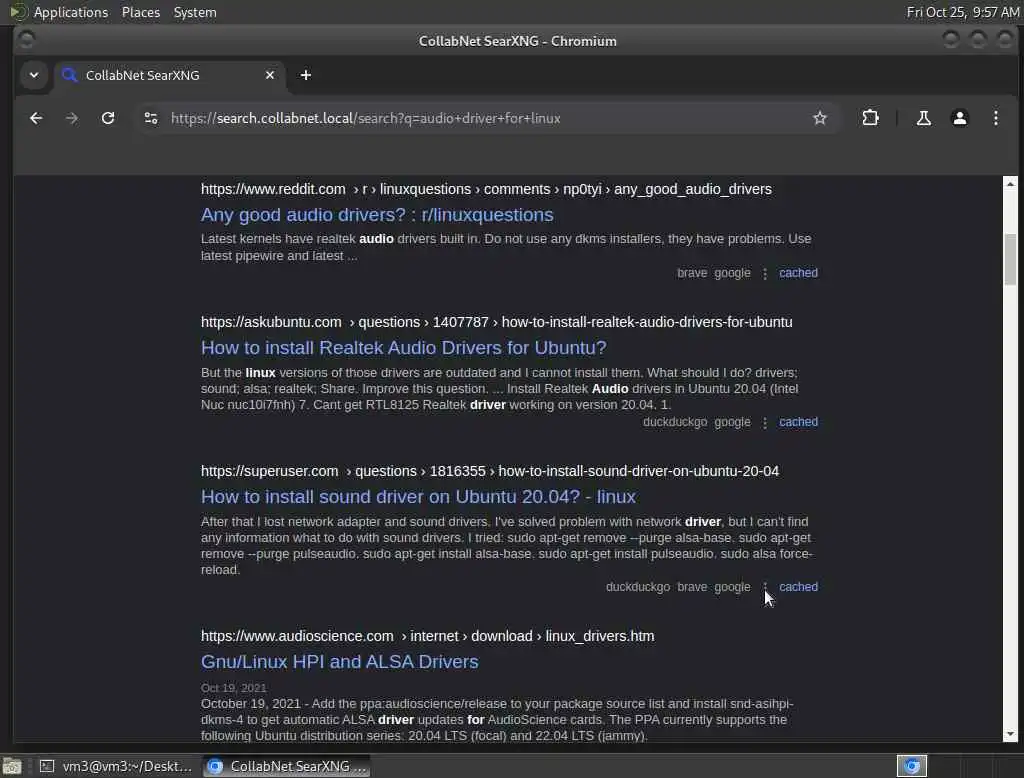This screenshot has width=1024, height=778.
Task: Click the 'Oct 19, 2021' date text
Action: pyautogui.click(x=233, y=688)
